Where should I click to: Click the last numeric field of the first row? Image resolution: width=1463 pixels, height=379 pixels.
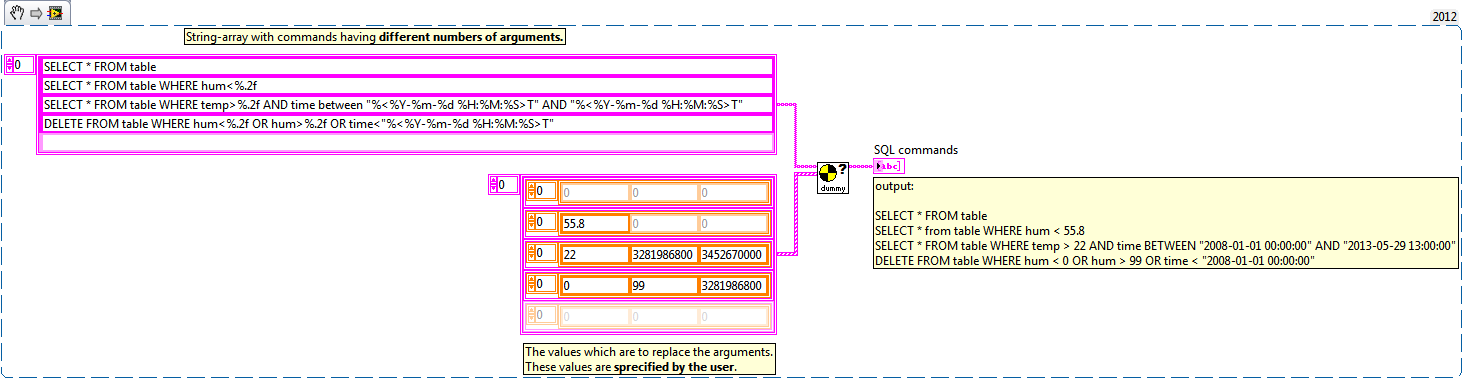point(733,192)
